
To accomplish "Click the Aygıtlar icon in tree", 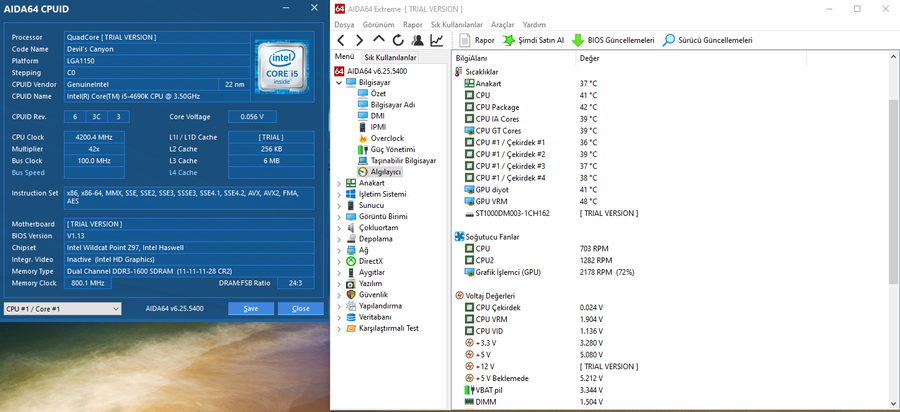I will pyautogui.click(x=351, y=273).
